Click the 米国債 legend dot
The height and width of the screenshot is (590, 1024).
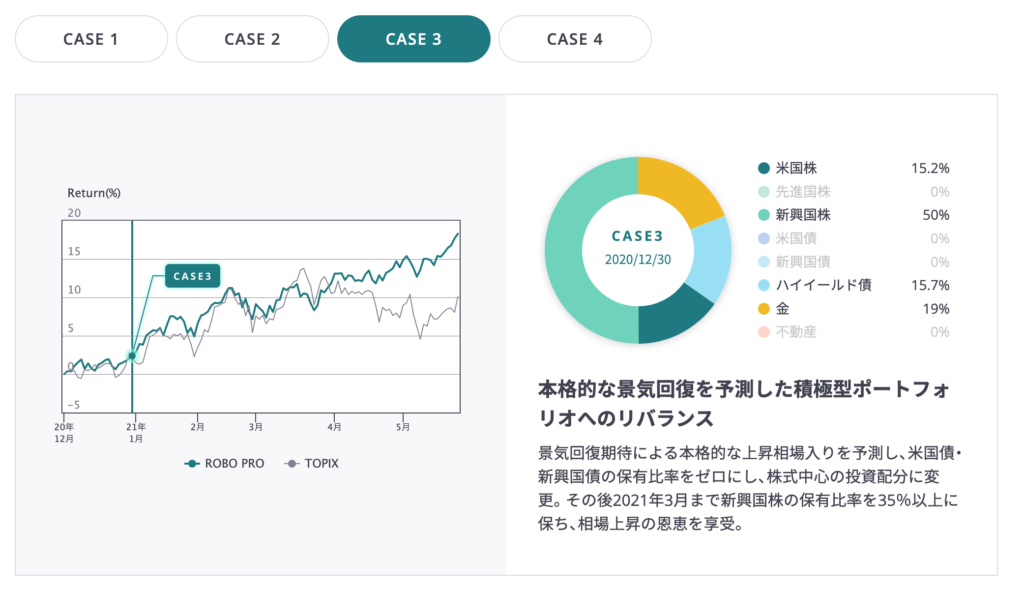[764, 238]
